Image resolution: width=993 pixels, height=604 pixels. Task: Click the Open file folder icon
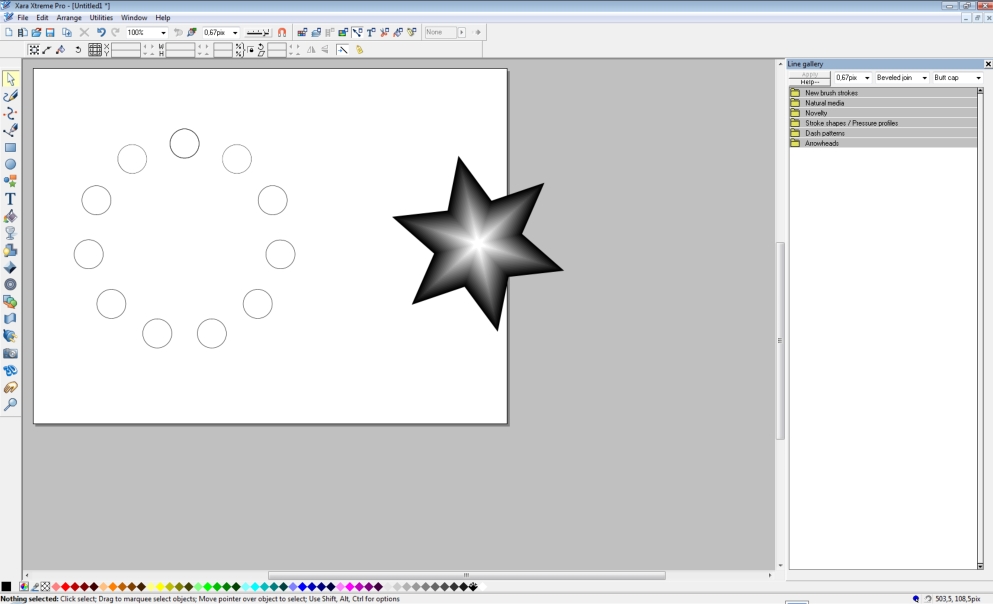click(36, 32)
